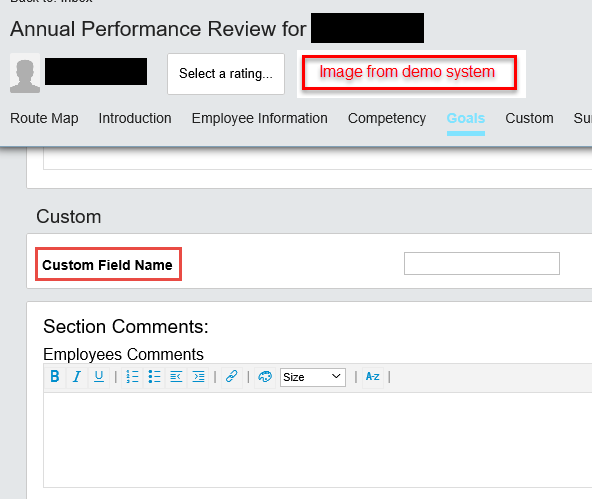
Task: Insert numbered list in comments editor
Action: [133, 377]
